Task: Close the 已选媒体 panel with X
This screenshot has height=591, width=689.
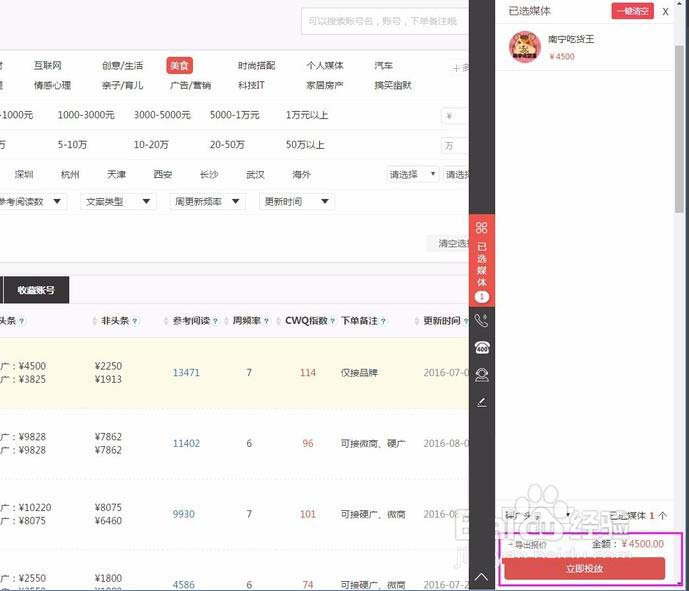Action: tap(665, 12)
